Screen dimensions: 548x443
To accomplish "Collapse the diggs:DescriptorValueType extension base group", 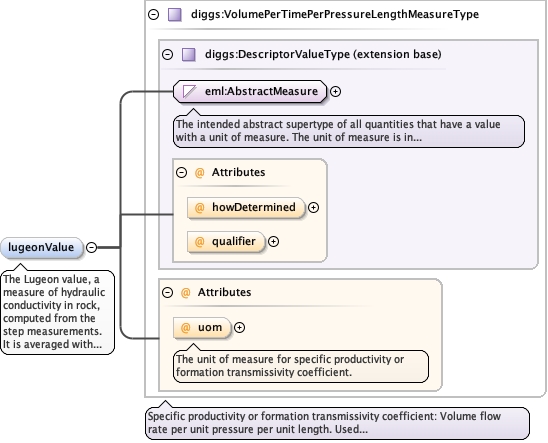I will (x=167, y=54).
